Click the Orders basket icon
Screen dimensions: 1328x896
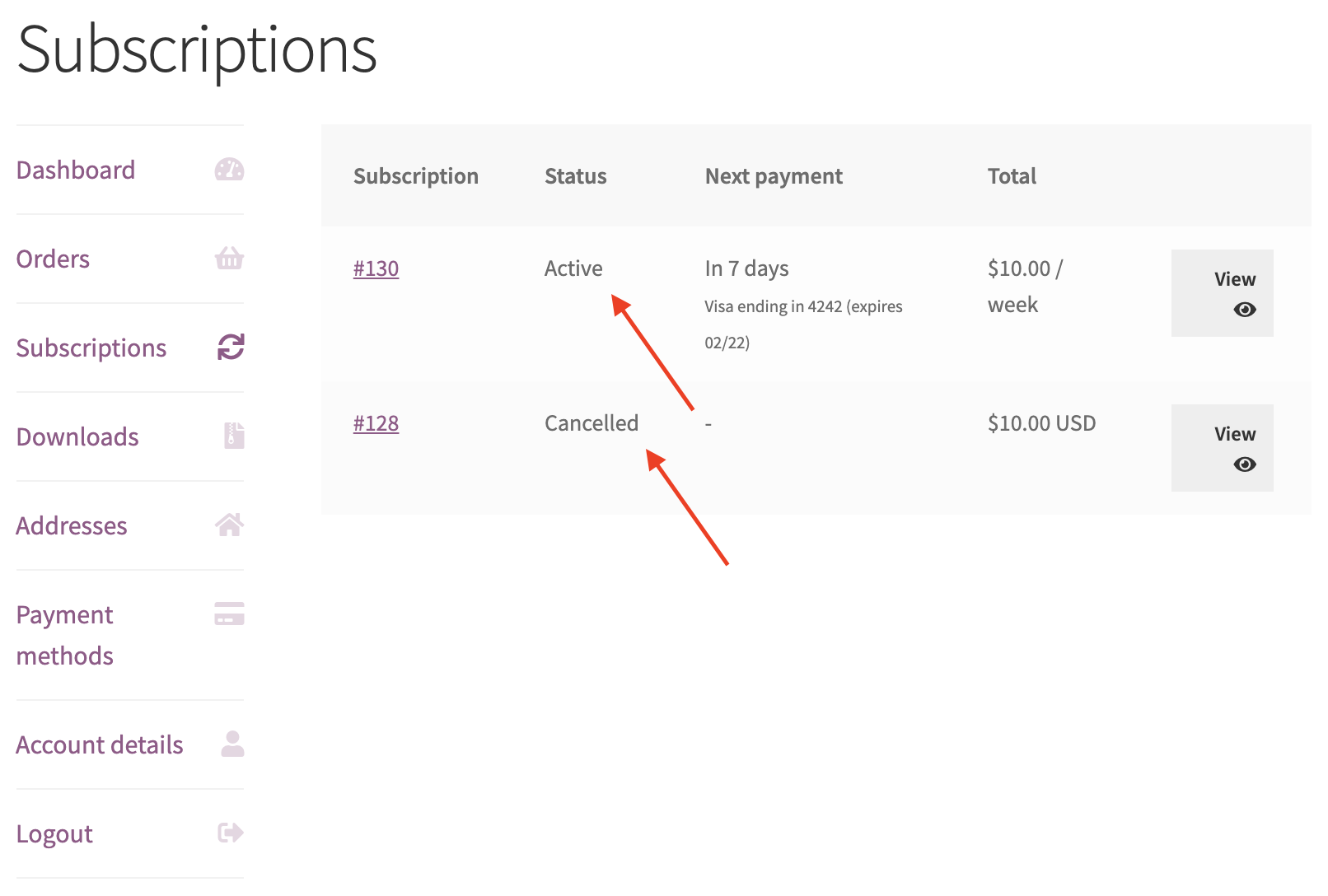(x=229, y=259)
